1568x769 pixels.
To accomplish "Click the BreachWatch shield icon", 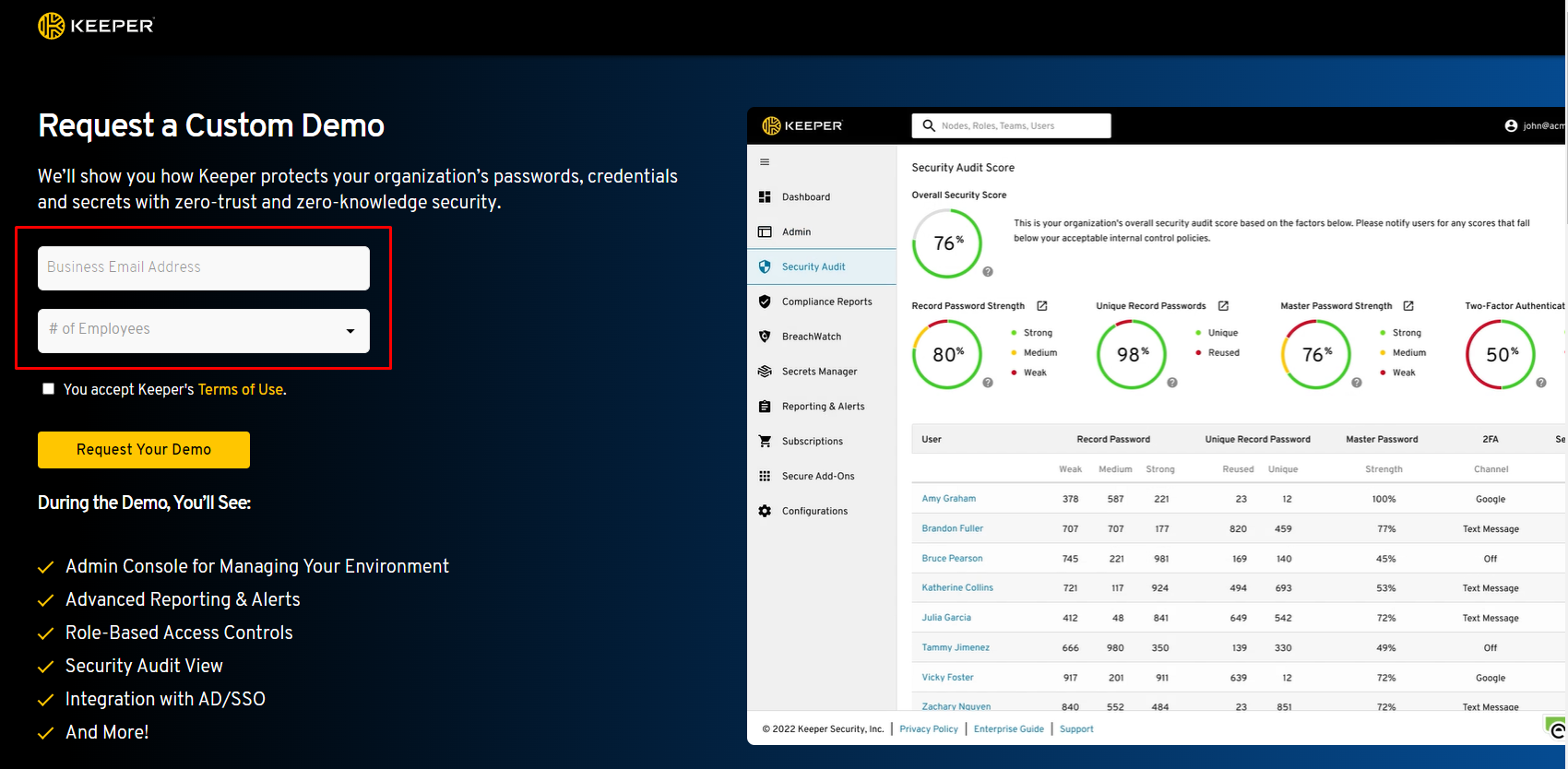I will [x=765, y=337].
